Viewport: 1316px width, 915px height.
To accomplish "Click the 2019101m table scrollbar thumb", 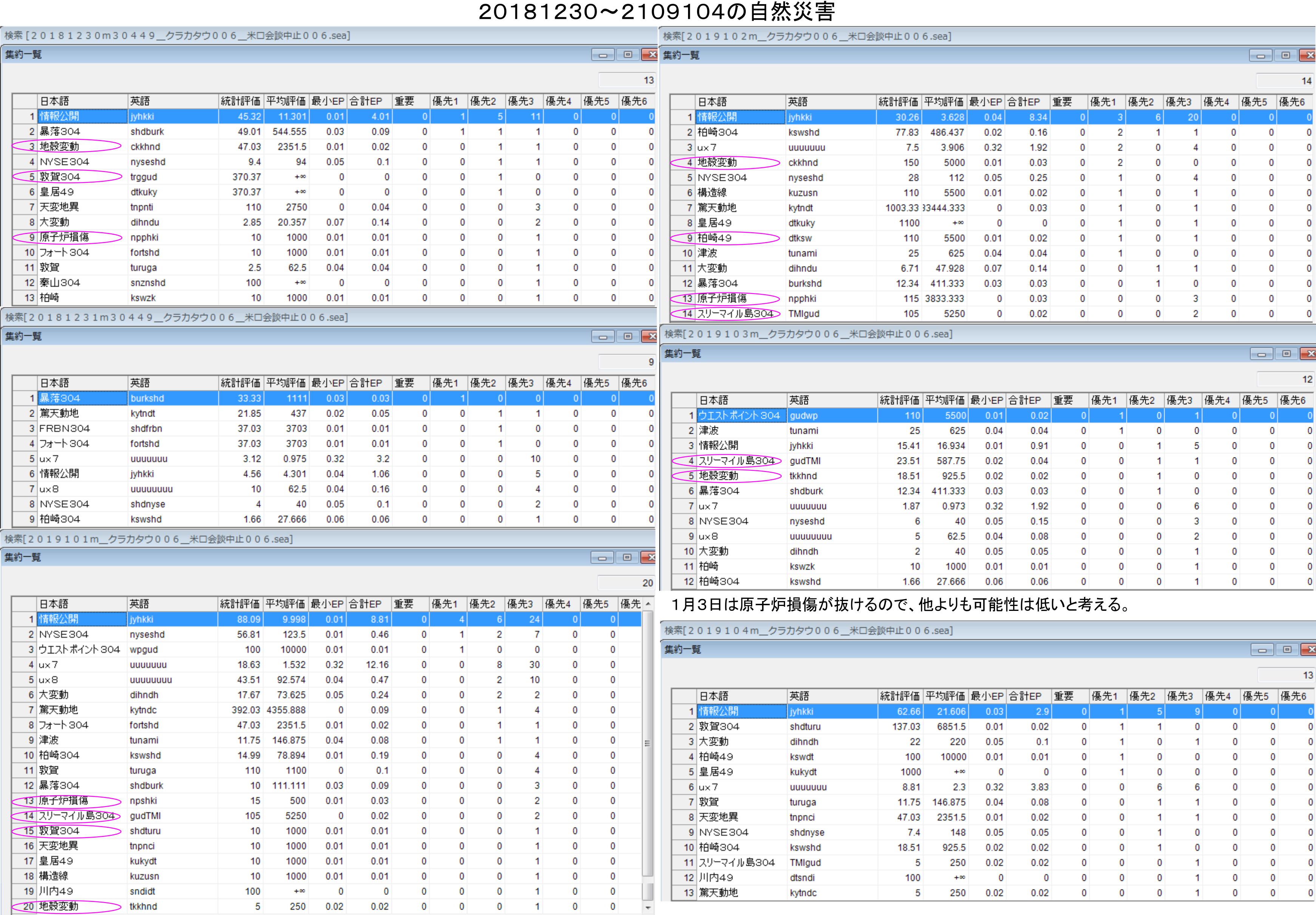I will [x=648, y=743].
